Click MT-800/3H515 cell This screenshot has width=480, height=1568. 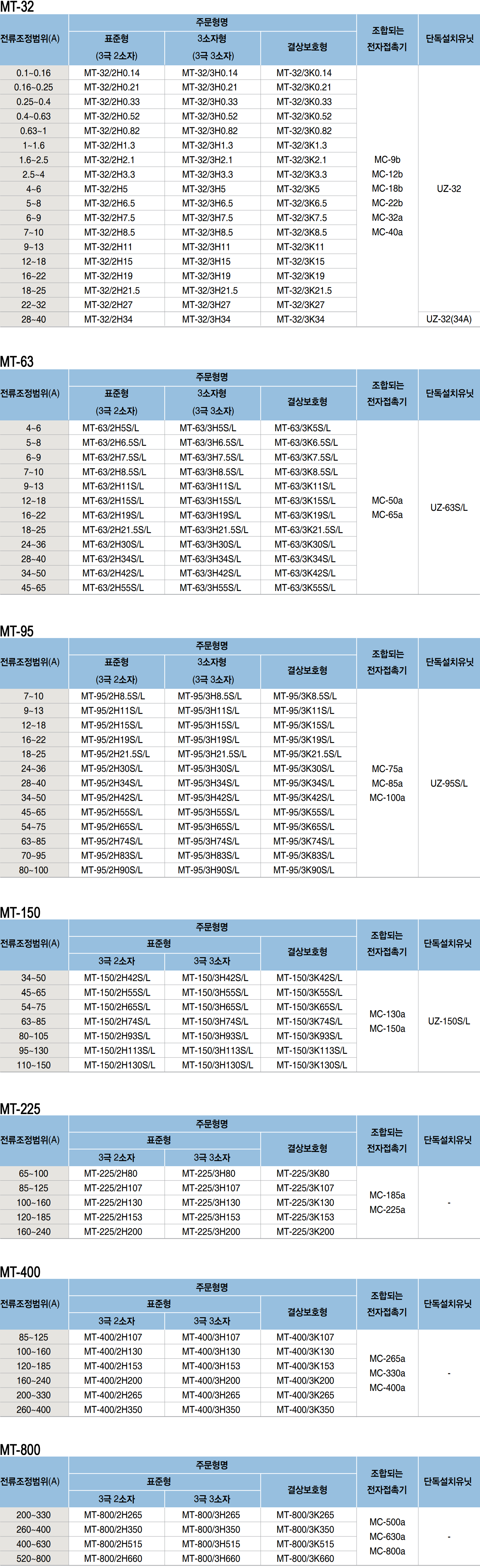pyautogui.click(x=211, y=1545)
